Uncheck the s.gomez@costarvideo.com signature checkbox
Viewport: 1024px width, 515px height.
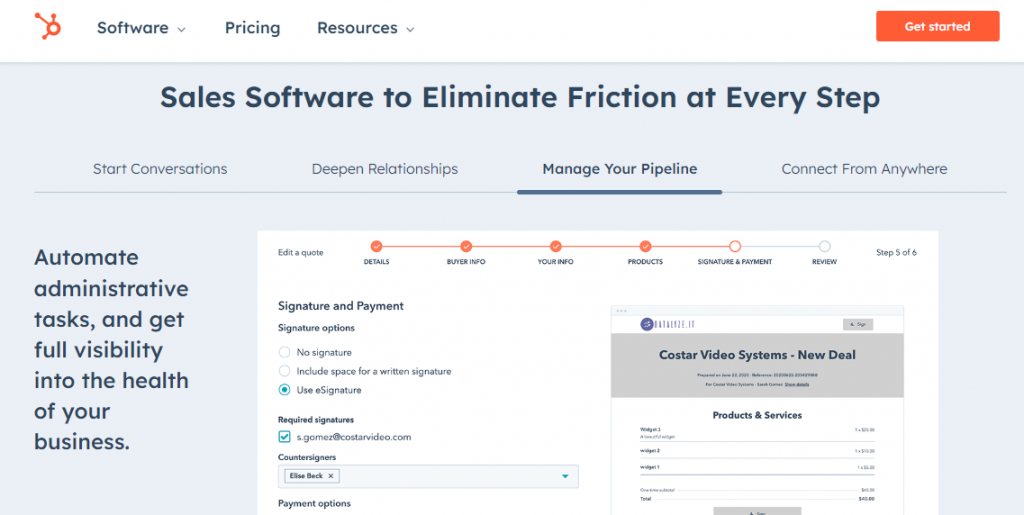[285, 437]
